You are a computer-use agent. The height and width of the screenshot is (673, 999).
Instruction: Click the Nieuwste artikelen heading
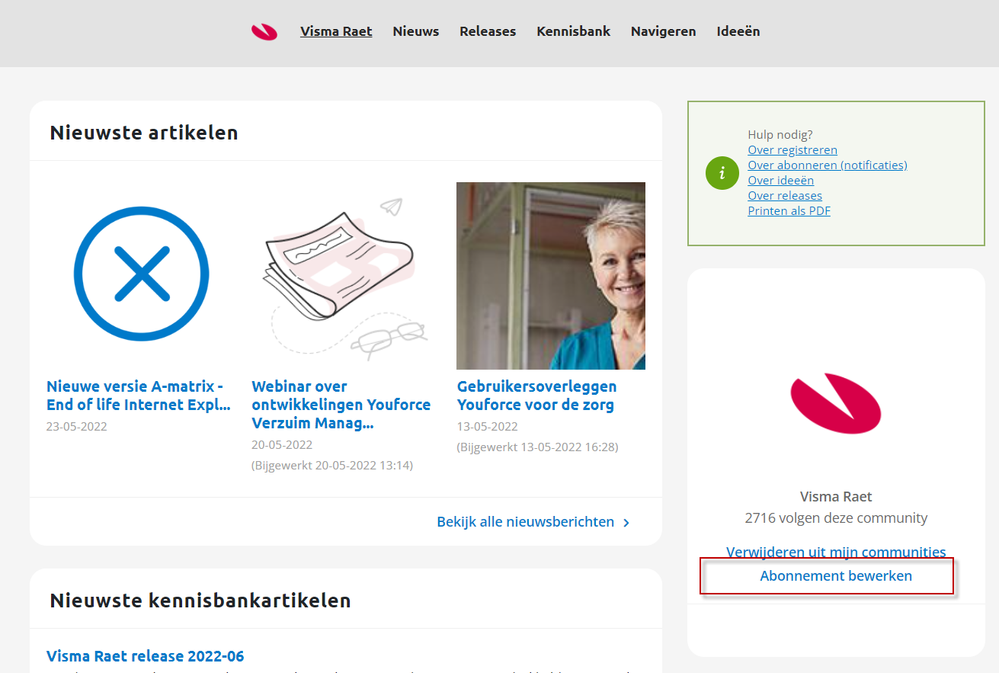[144, 133]
